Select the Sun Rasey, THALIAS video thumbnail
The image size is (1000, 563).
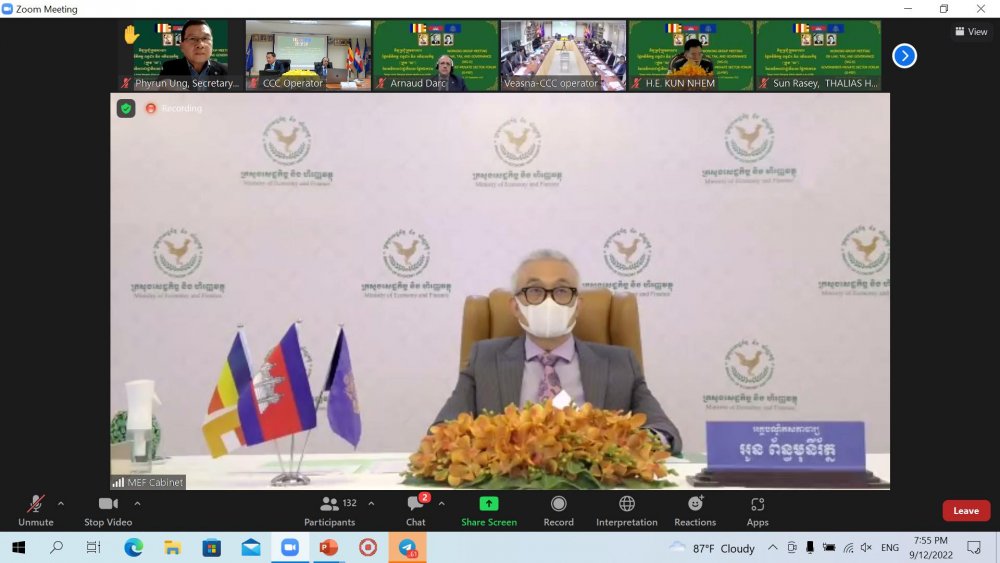pyautogui.click(x=819, y=55)
